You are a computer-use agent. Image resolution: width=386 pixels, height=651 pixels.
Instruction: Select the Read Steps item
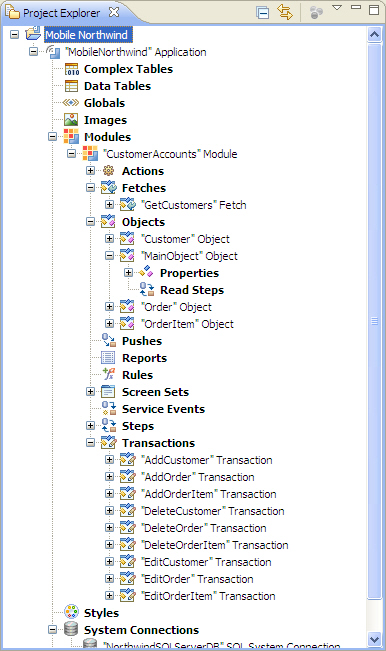(x=192, y=290)
